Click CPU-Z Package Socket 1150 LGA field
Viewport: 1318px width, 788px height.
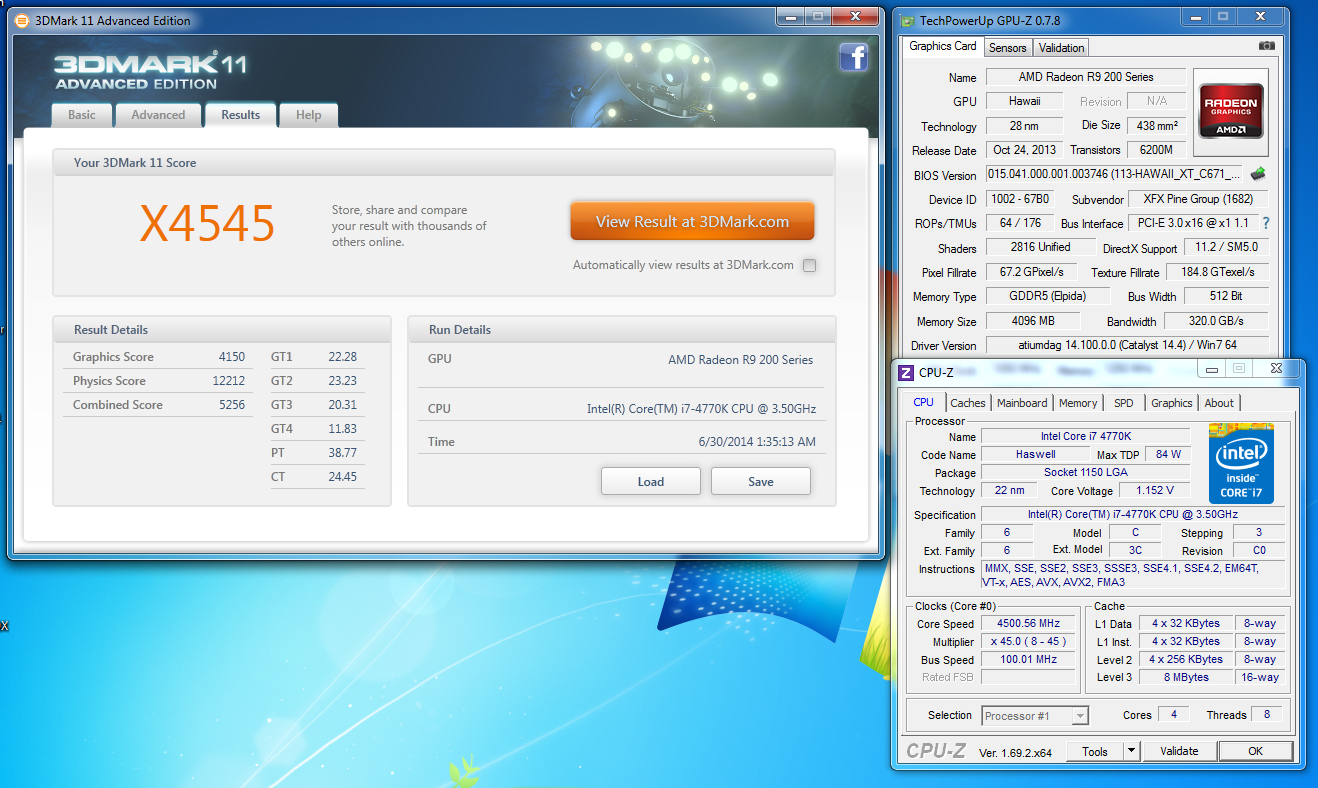(x=1085, y=472)
